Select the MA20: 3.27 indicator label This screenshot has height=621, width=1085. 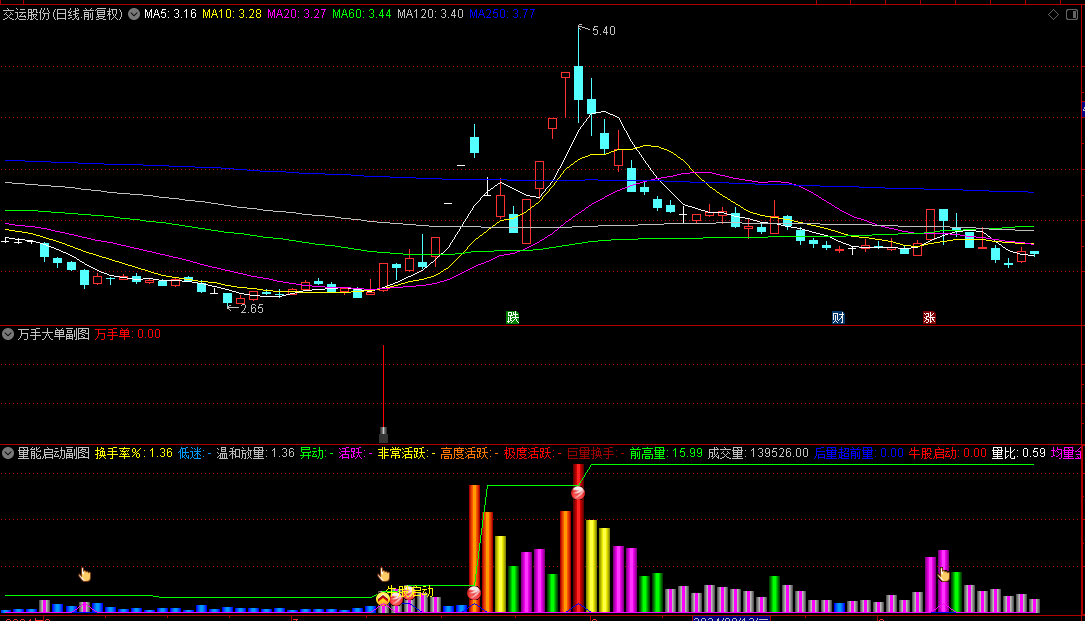point(297,14)
